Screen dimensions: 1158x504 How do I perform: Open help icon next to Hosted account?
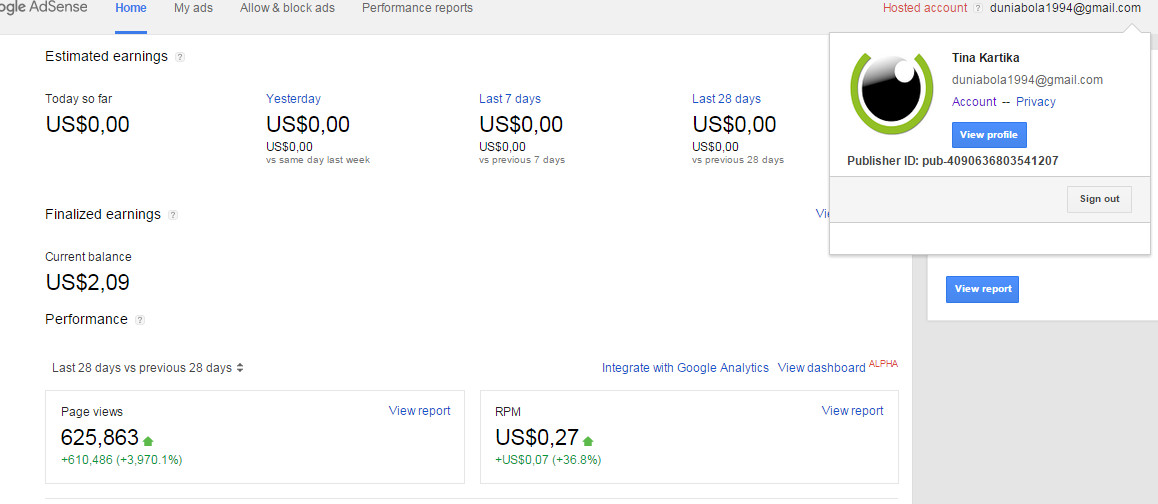tap(979, 8)
